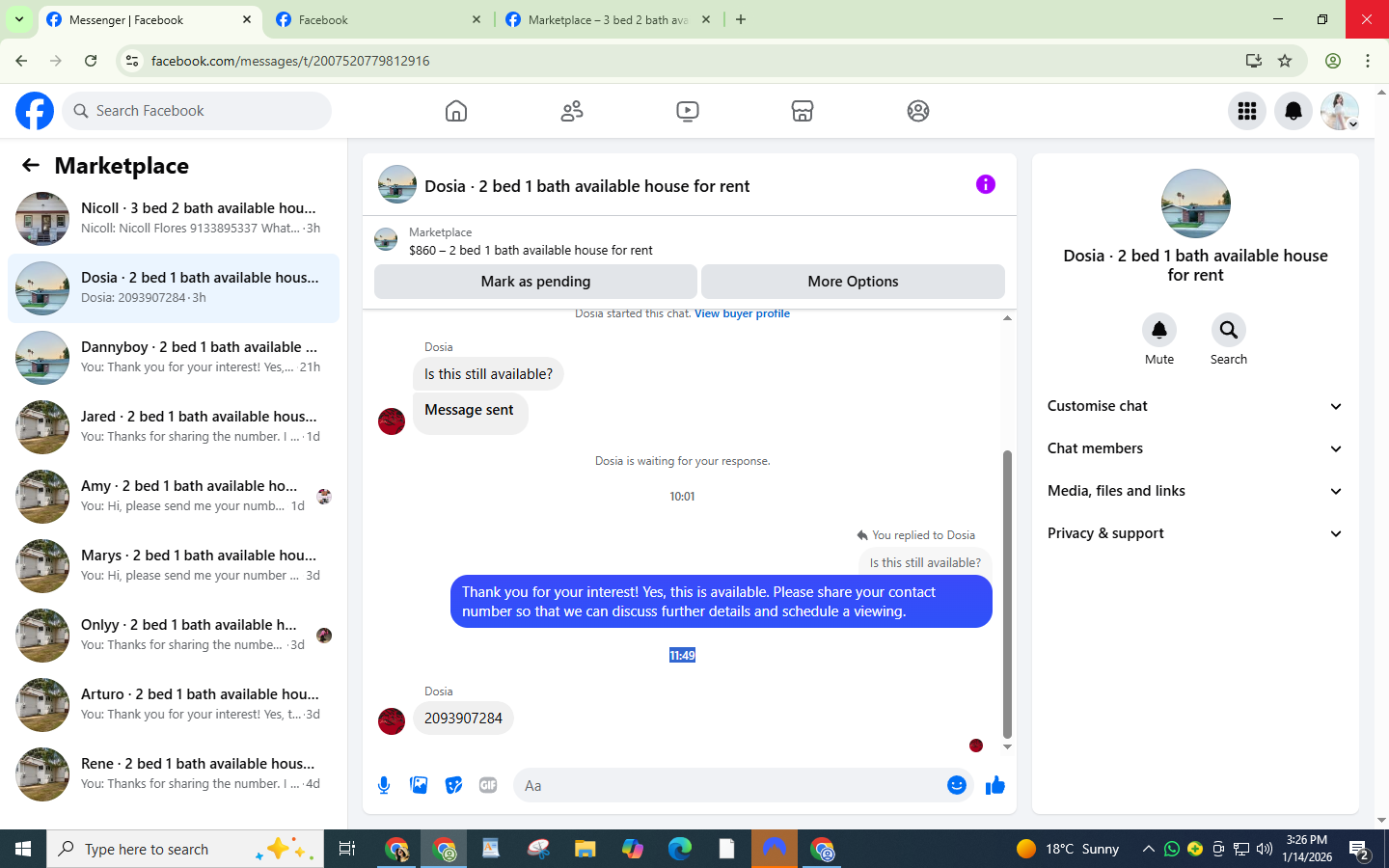
Task: Click the volume icon in system tray
Action: point(1265,849)
